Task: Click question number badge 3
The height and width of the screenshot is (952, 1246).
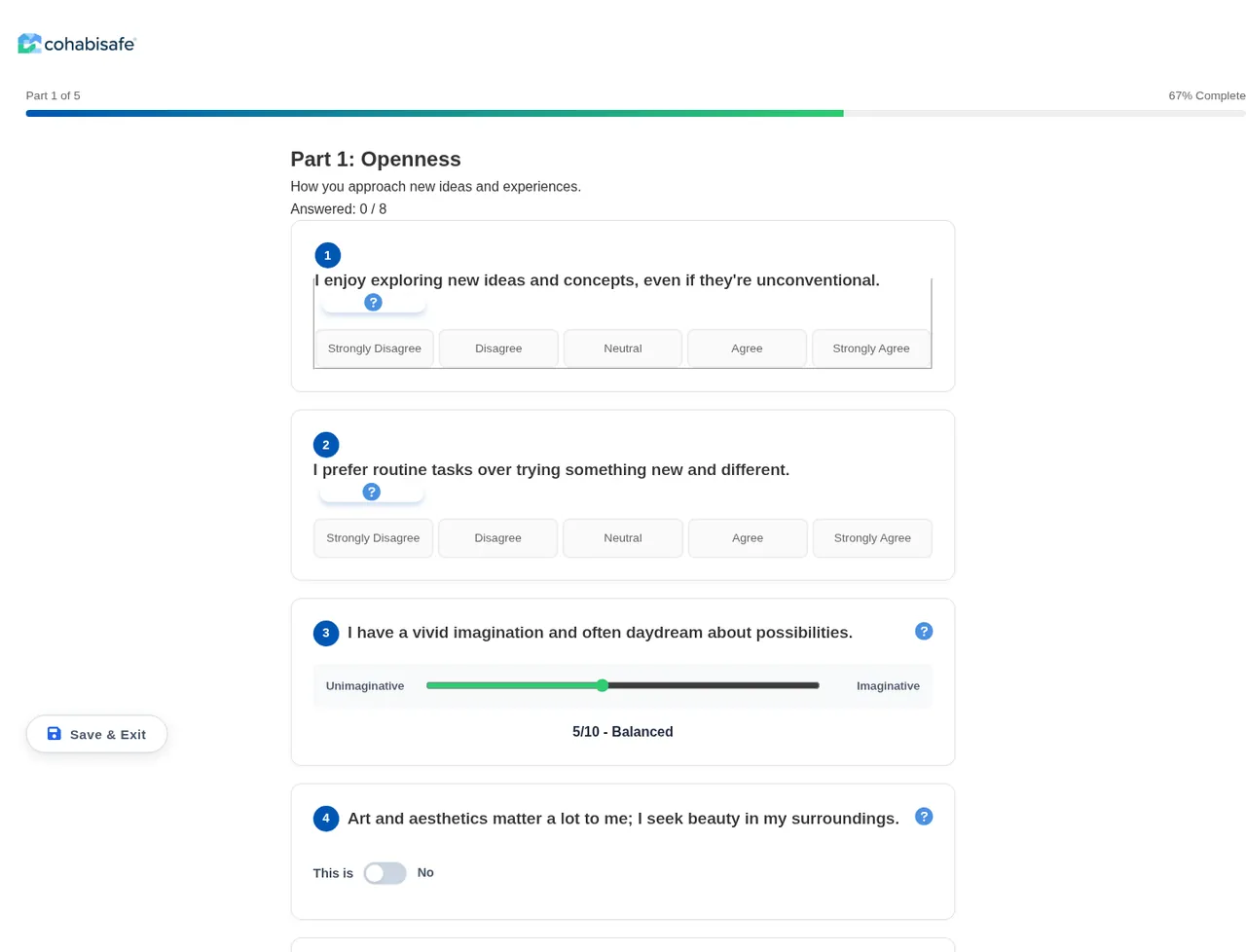Action: [x=326, y=633]
